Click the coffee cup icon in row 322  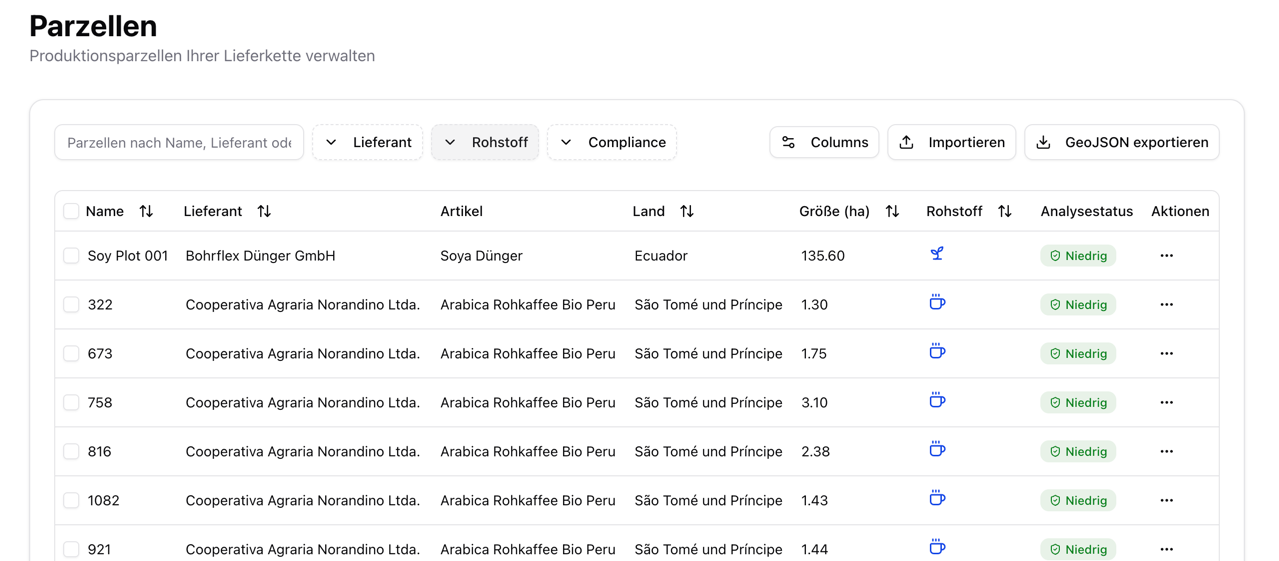pos(937,303)
